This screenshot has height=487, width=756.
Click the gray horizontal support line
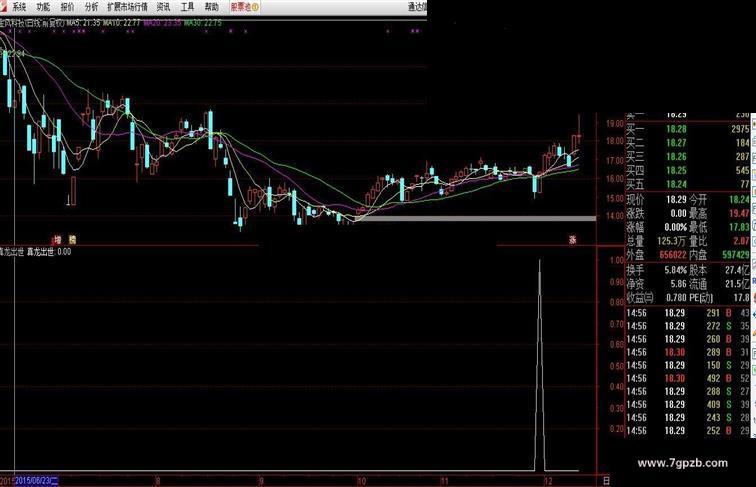tap(475, 218)
